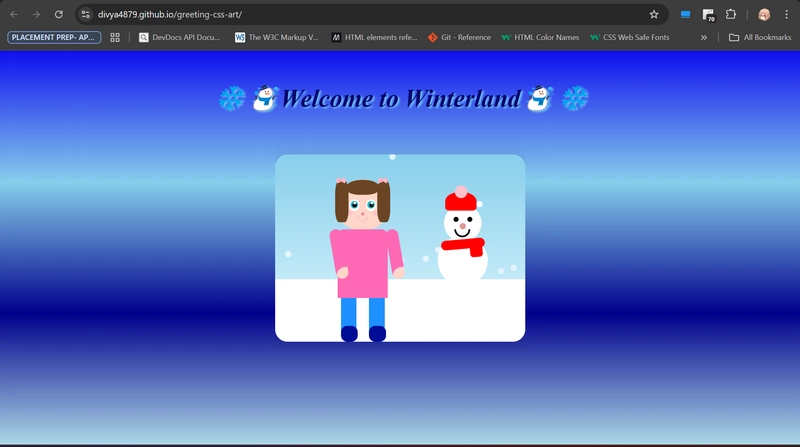This screenshot has width=800, height=447.
Task: Reload the current page
Action: tap(58, 15)
